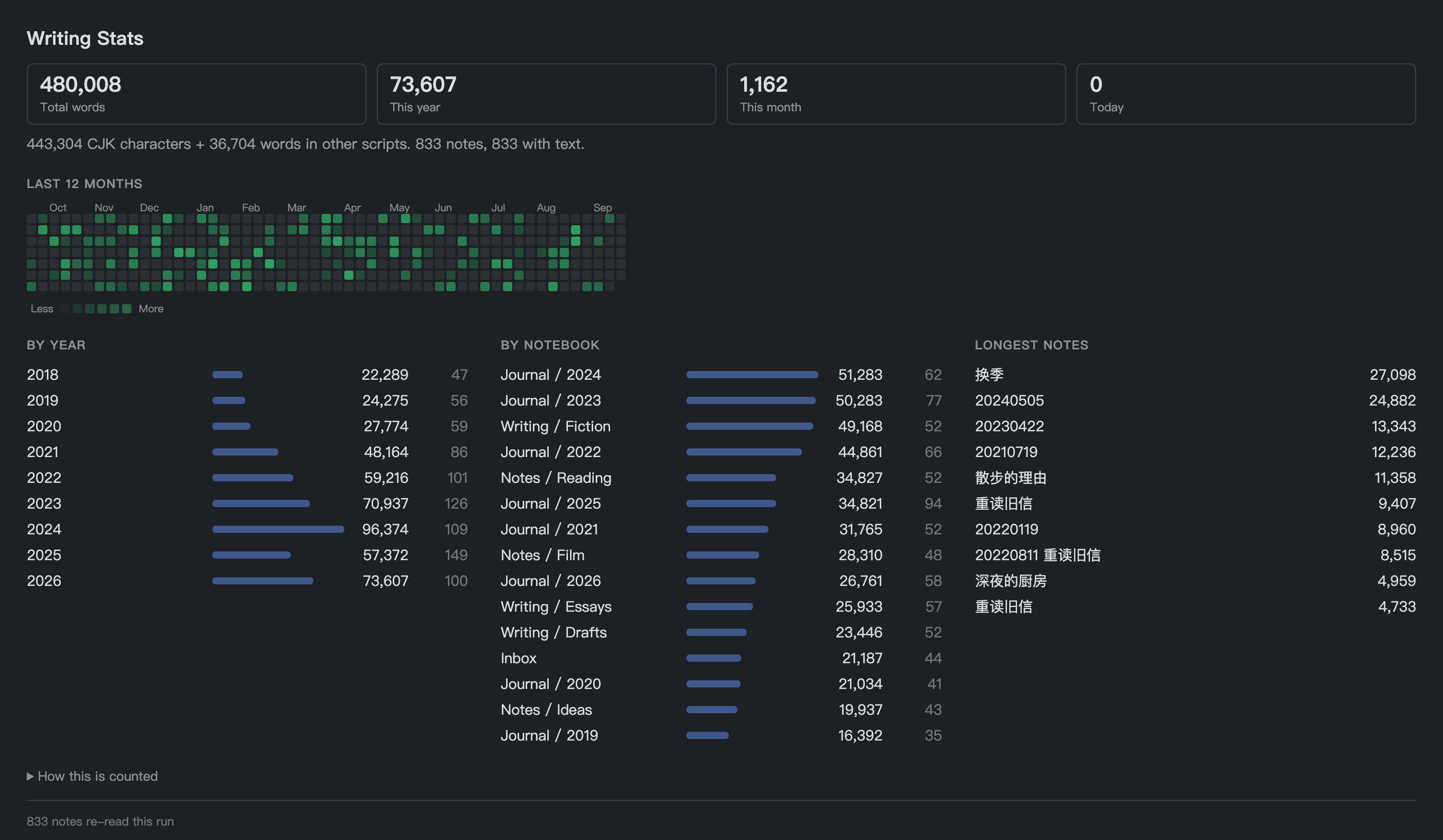Screen dimensions: 1443x840
Task: Select the Writing / Fiction notebook row
Action: point(721,426)
